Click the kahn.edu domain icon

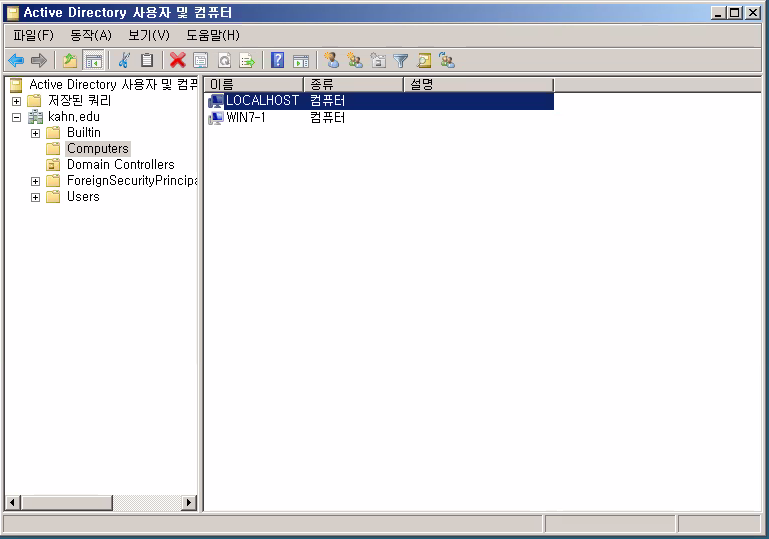pyautogui.click(x=35, y=117)
